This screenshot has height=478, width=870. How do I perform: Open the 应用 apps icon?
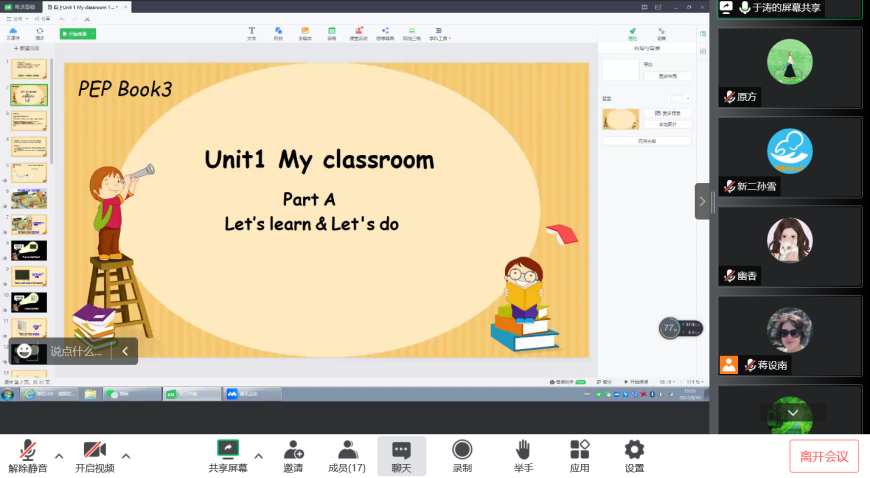click(x=579, y=456)
